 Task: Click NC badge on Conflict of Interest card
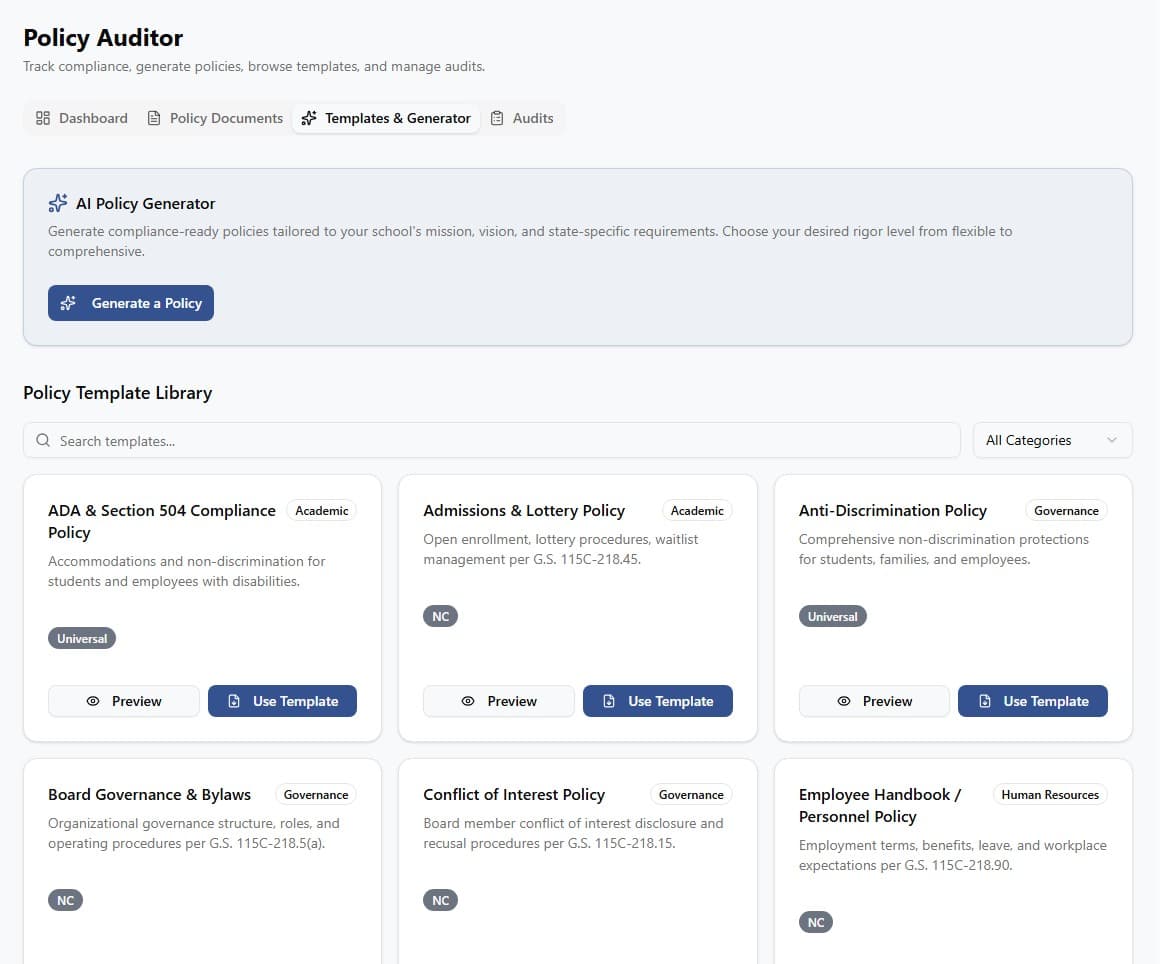coord(440,900)
